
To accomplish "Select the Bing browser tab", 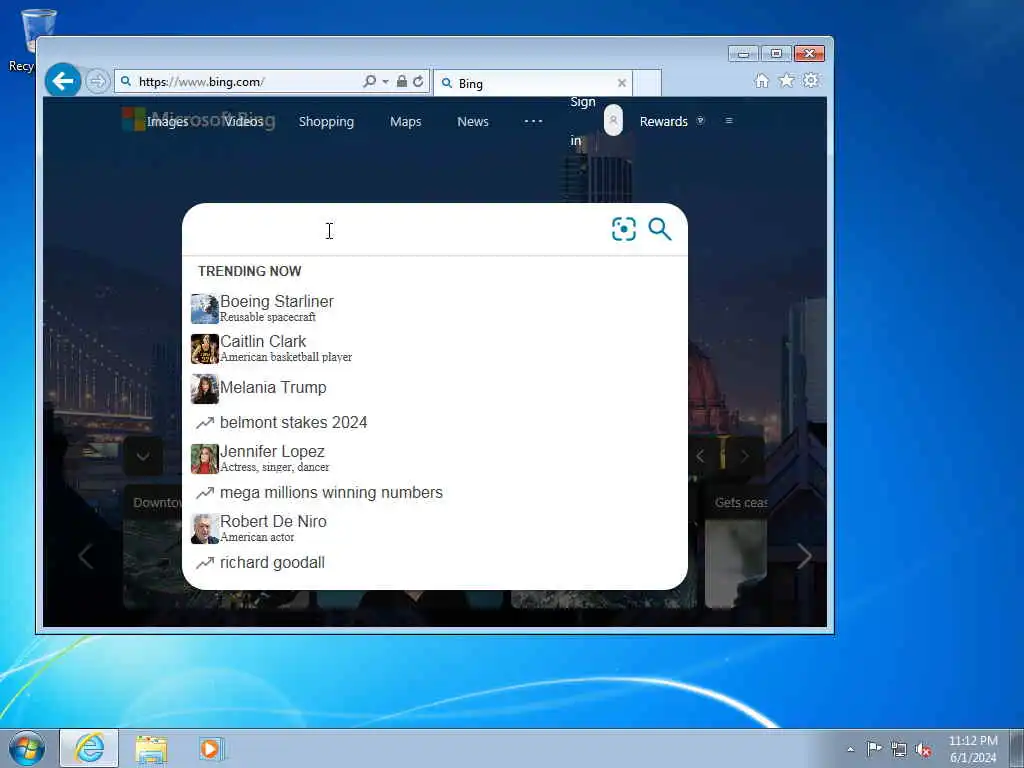I will (x=533, y=83).
